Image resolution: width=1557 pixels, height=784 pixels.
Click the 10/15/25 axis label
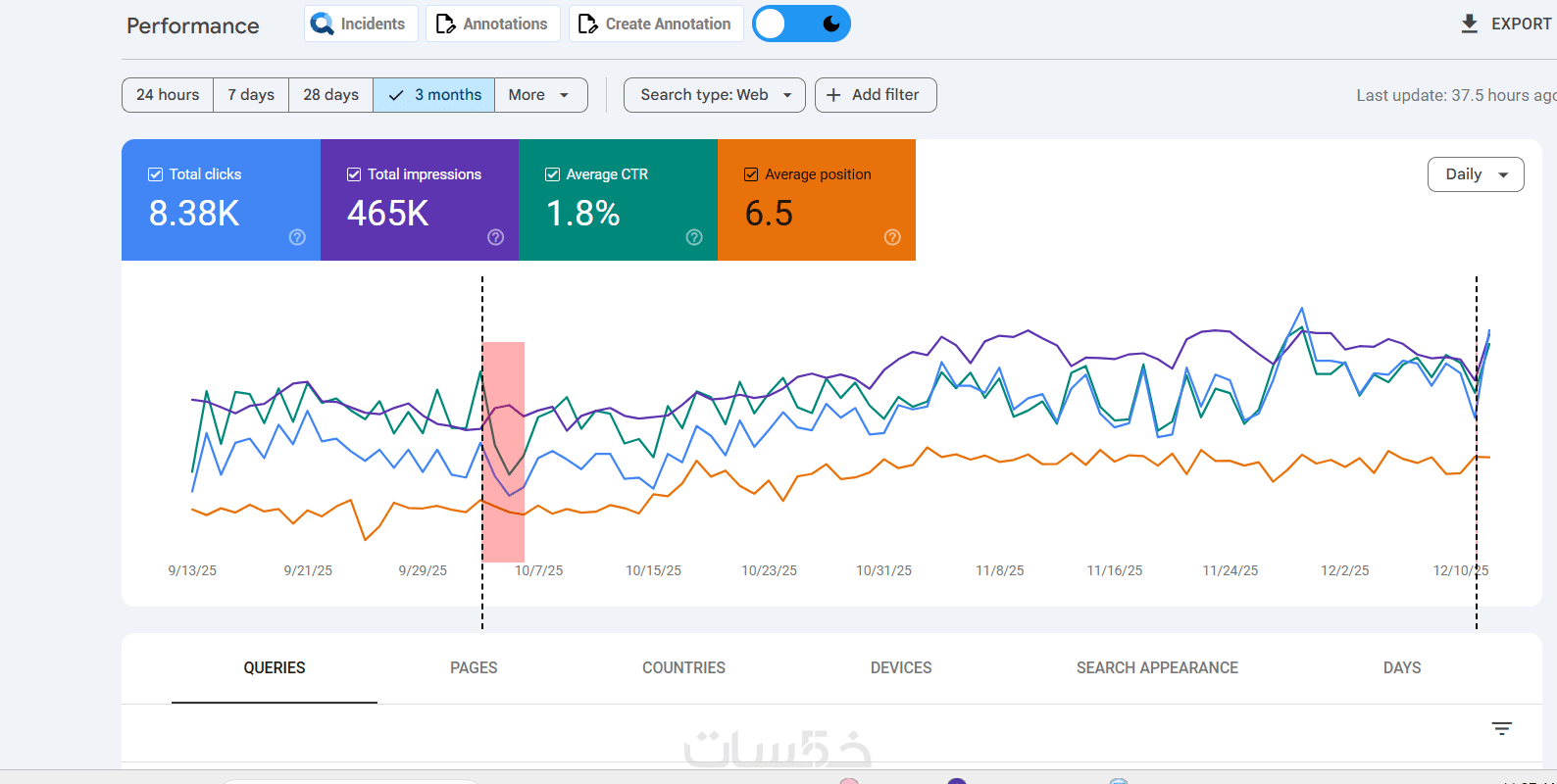click(x=654, y=570)
